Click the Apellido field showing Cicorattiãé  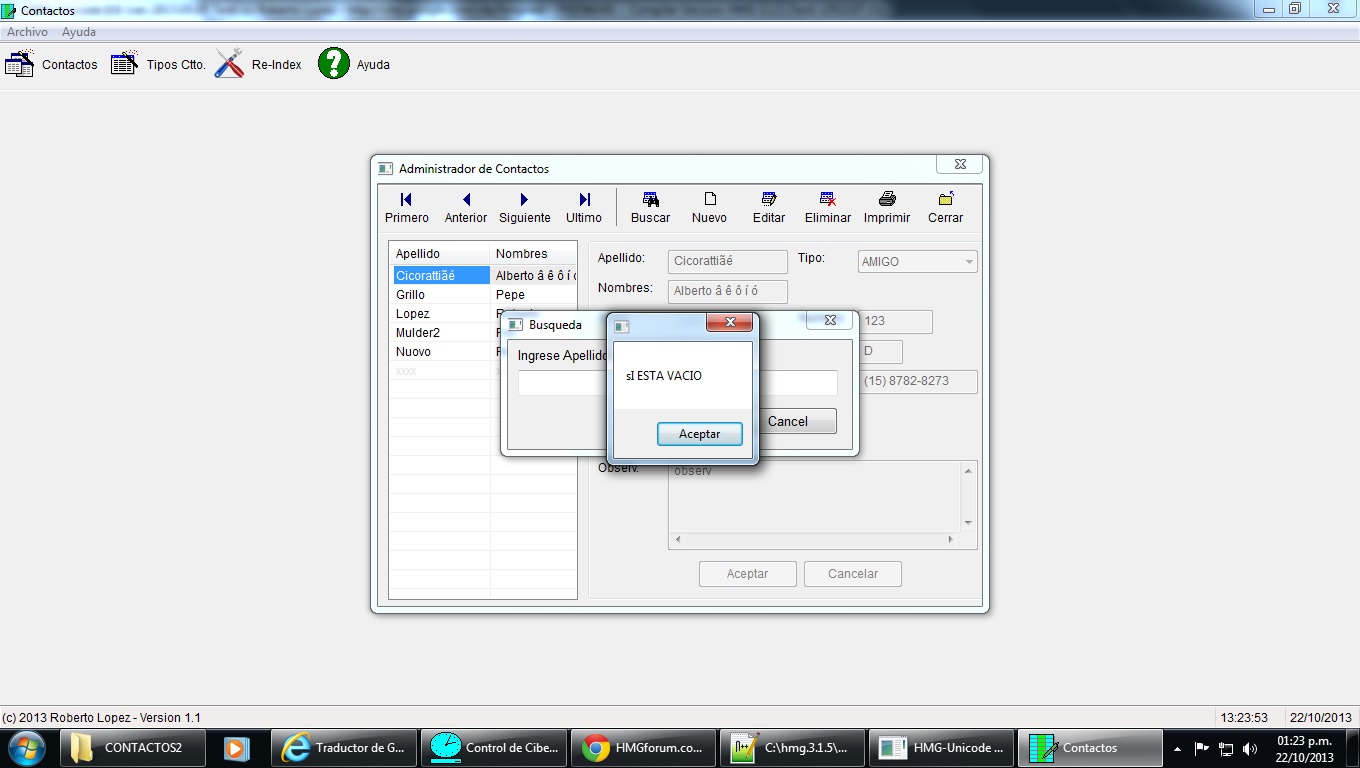click(728, 261)
